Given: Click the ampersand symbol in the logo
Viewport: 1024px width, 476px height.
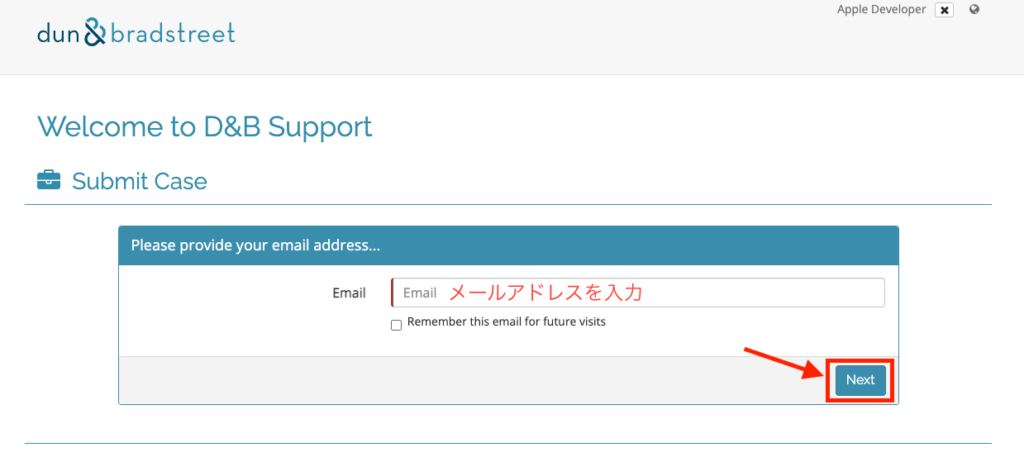Looking at the screenshot, I should pos(93,34).
